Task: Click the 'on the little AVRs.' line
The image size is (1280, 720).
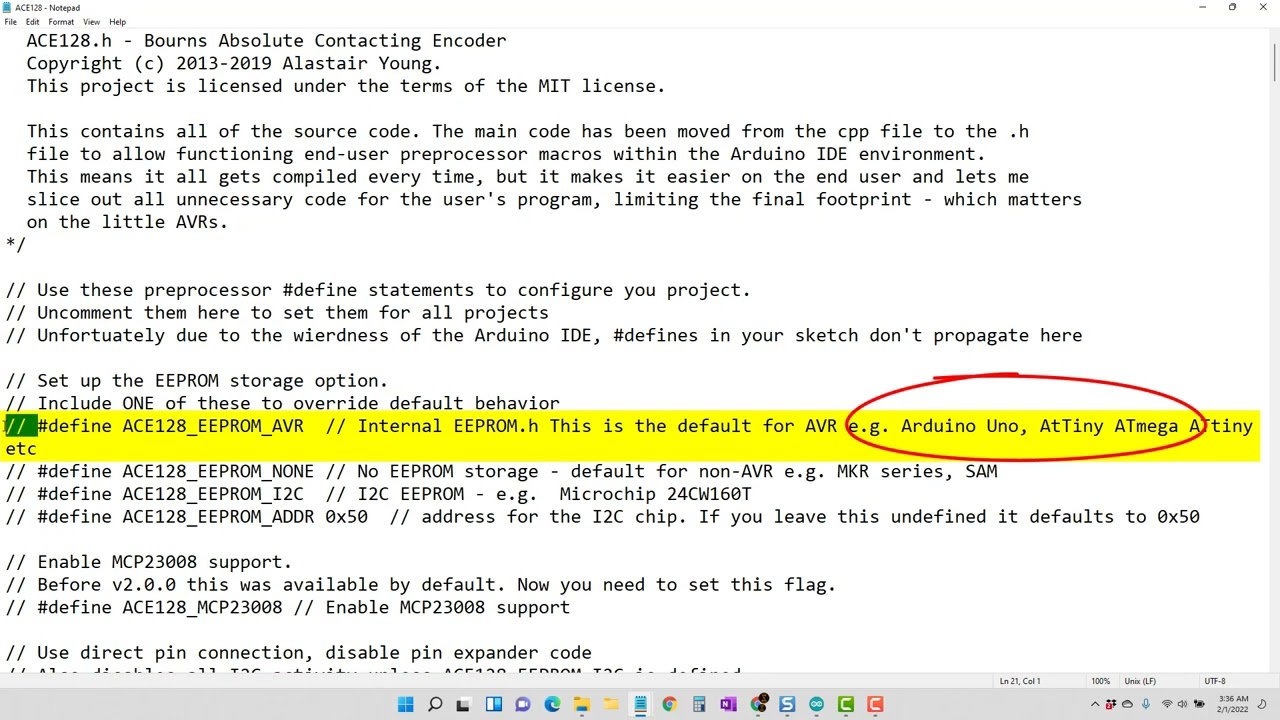Action: 127,222
